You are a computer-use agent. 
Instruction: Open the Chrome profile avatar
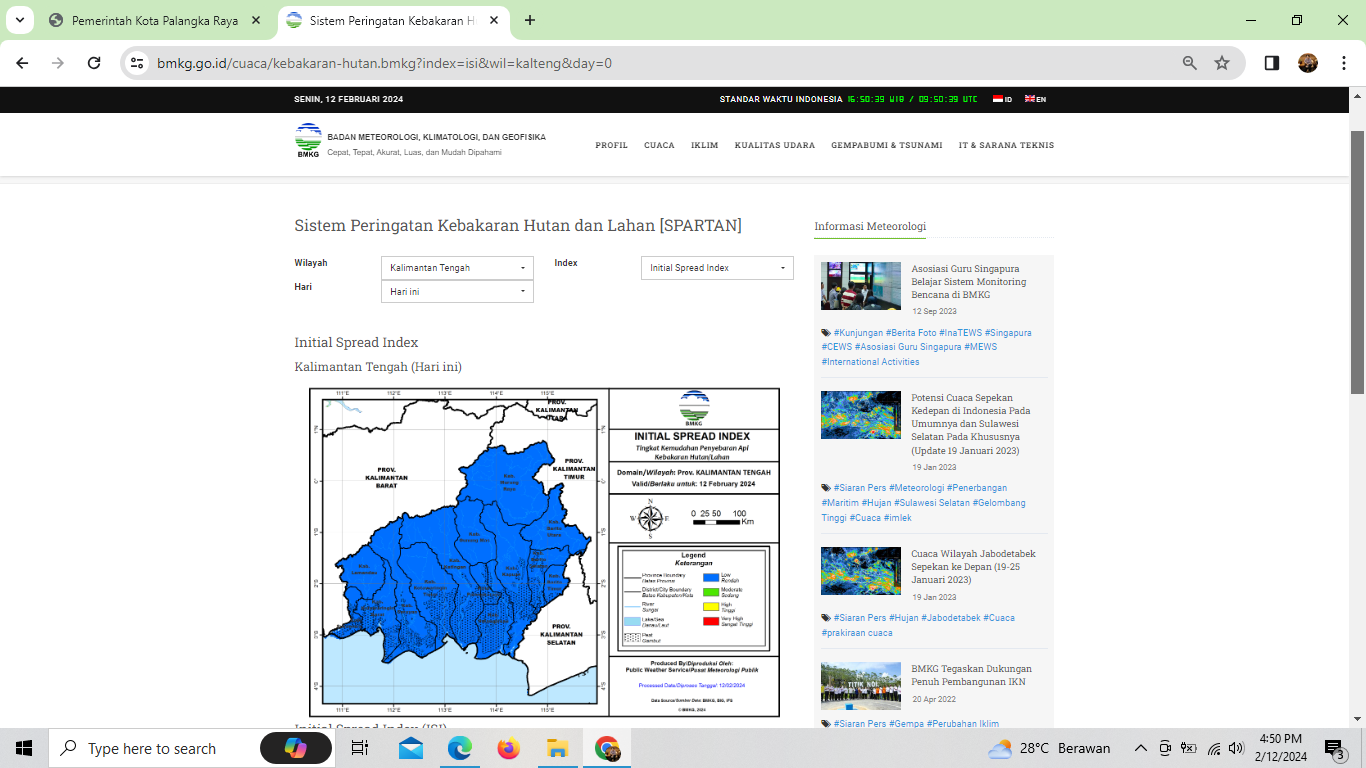1308,63
